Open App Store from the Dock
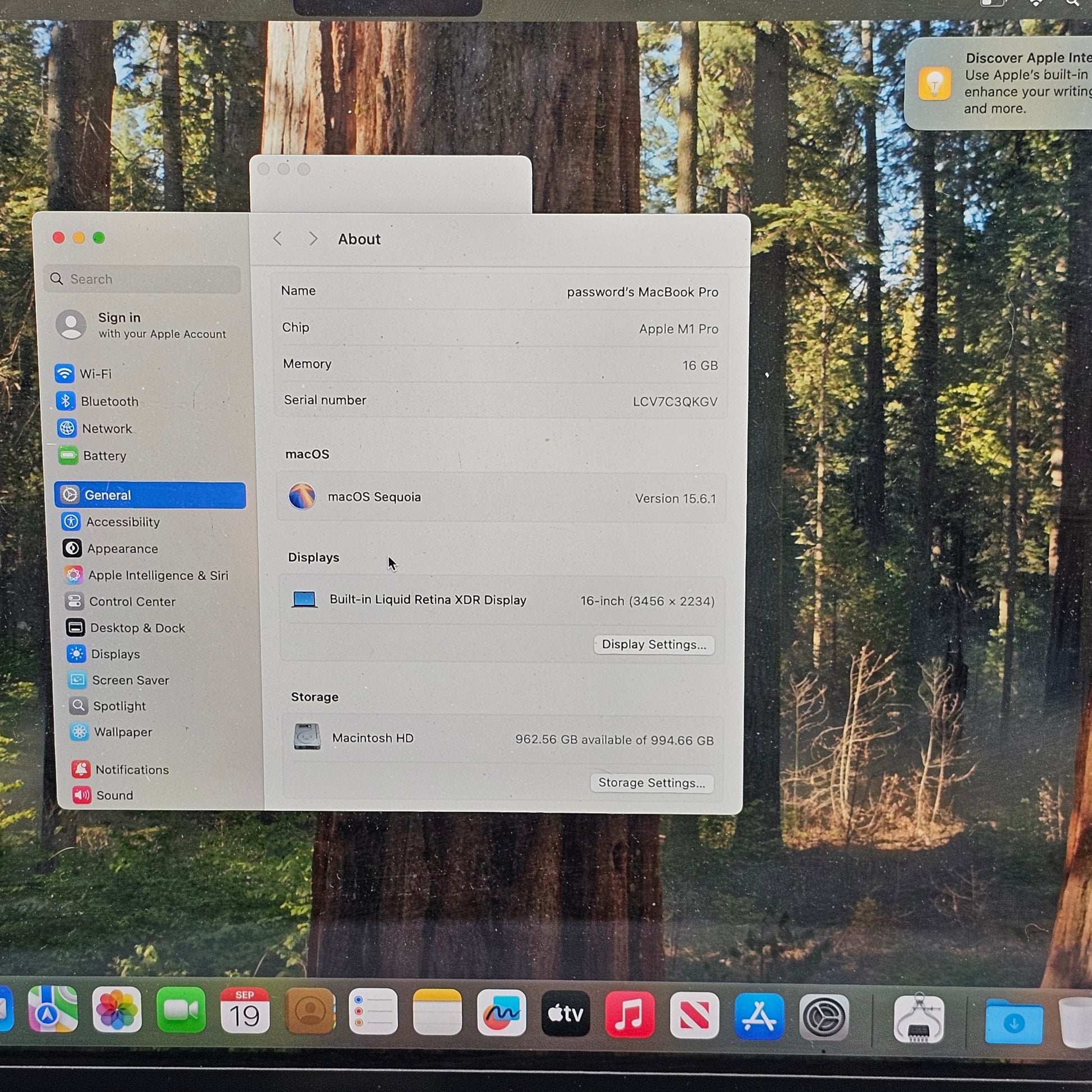Image resolution: width=1092 pixels, height=1092 pixels. pos(759,1017)
